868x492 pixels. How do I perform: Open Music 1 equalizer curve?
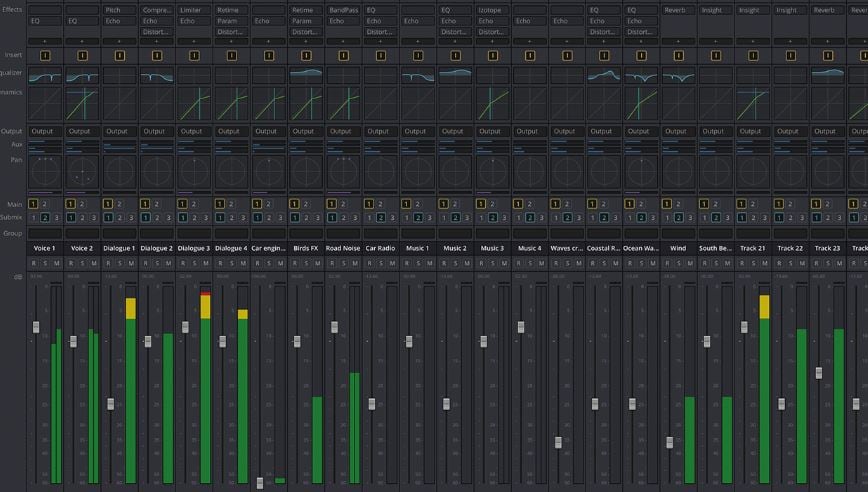[418, 75]
